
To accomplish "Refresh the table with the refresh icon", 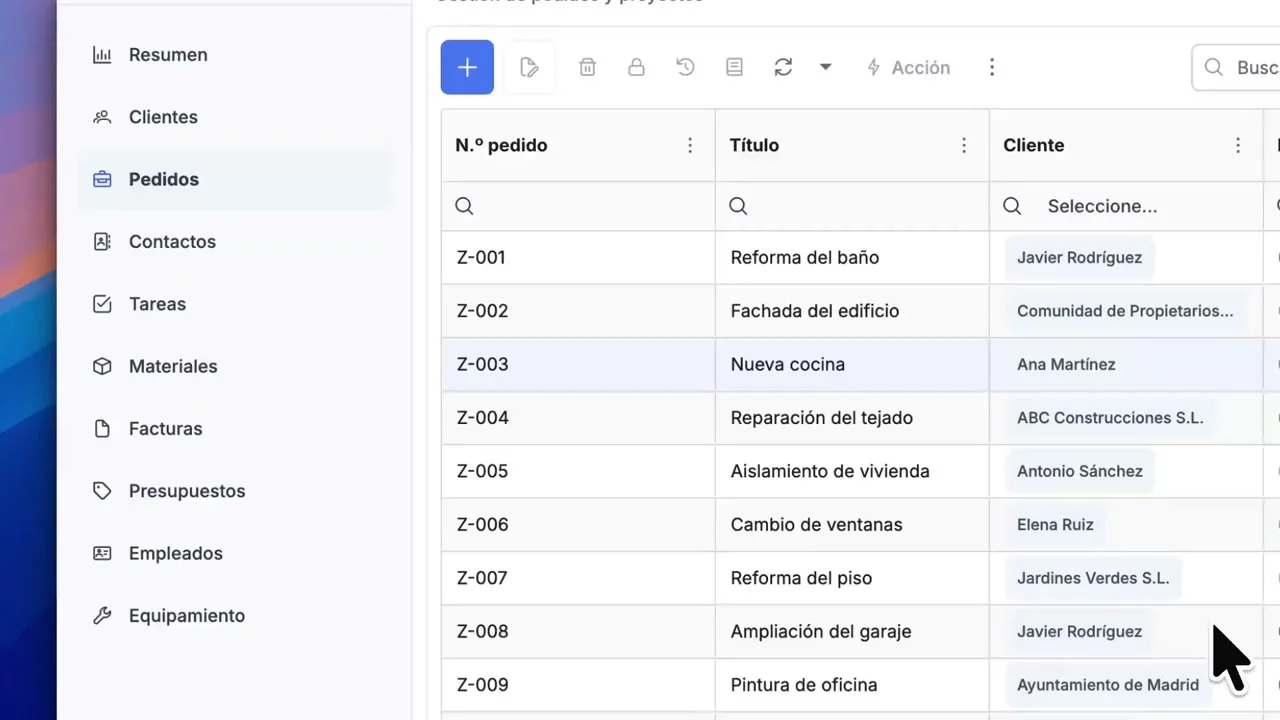I will tap(783, 67).
